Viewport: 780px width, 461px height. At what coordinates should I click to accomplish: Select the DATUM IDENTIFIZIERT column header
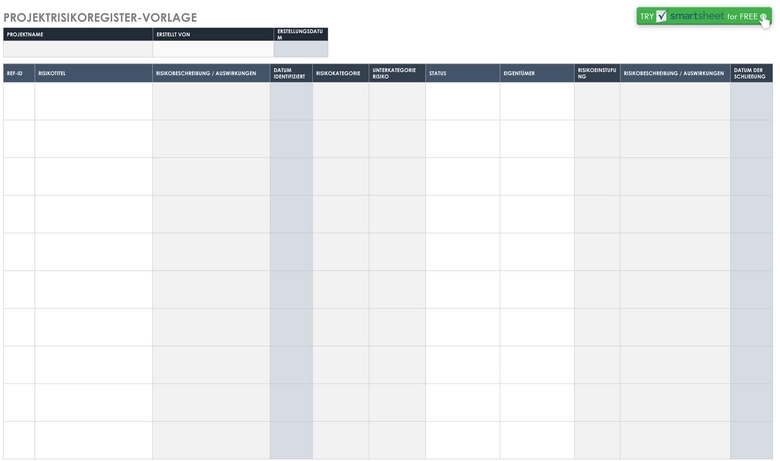[x=292, y=73]
